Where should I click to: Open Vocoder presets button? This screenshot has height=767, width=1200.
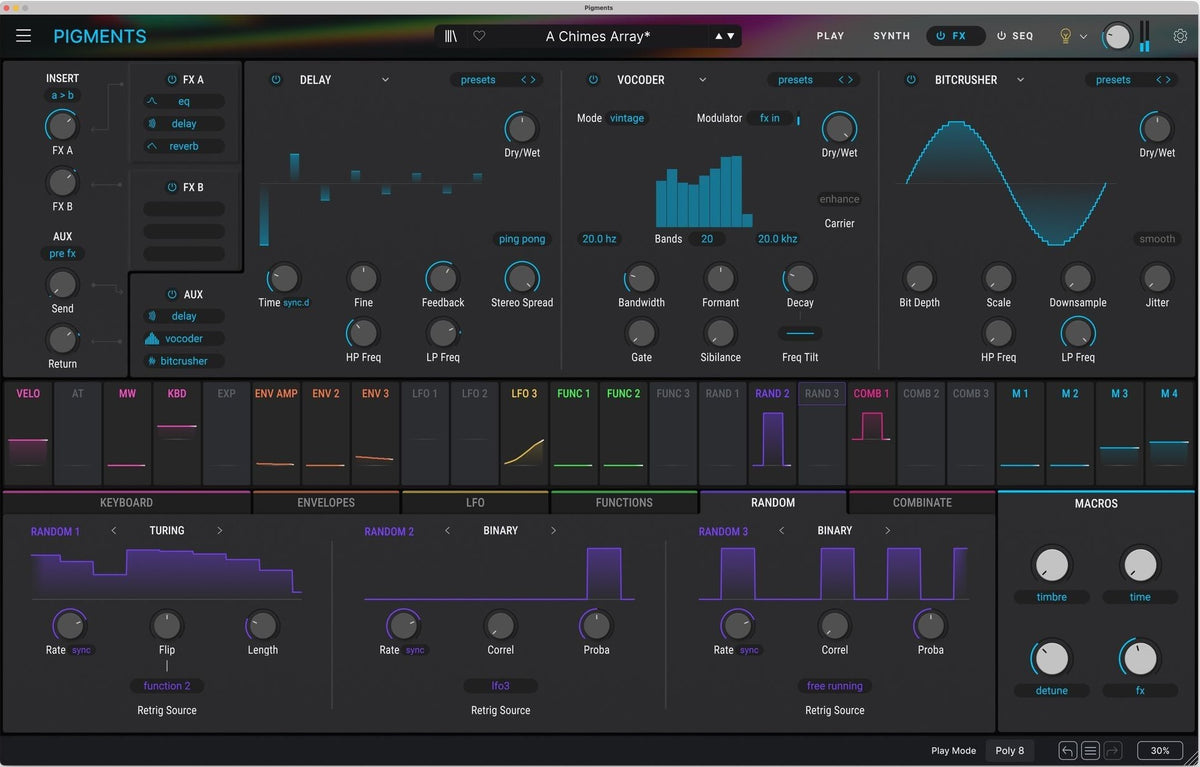[x=795, y=80]
